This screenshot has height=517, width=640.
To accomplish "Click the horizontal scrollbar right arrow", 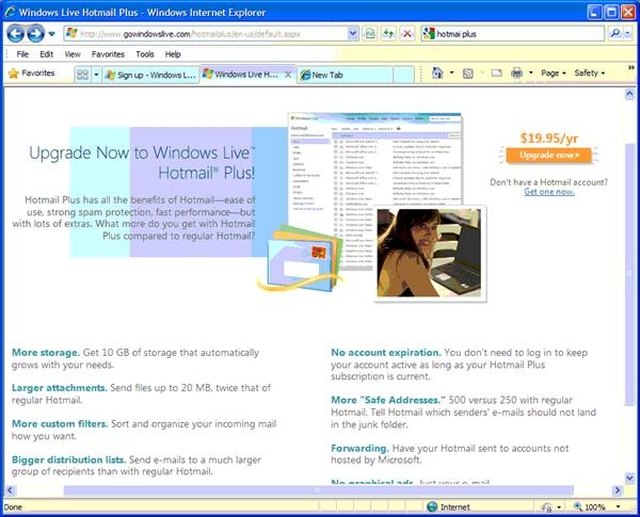I will click(617, 490).
